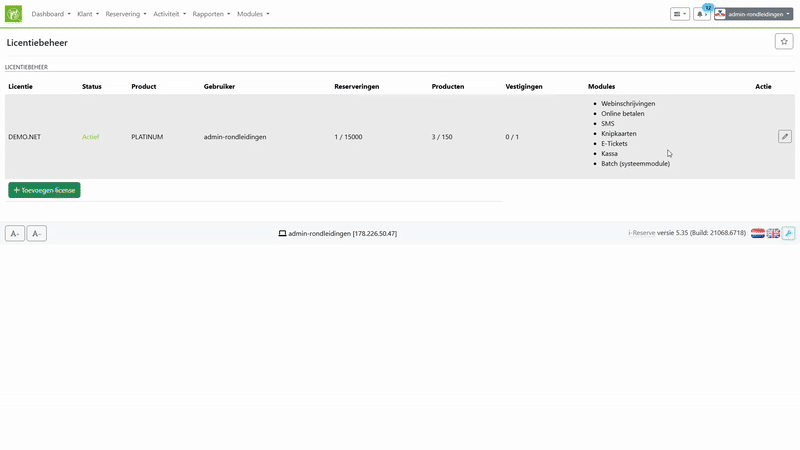Viewport: 800px width, 450px height.
Task: Open the Rapporten menu
Action: point(210,14)
